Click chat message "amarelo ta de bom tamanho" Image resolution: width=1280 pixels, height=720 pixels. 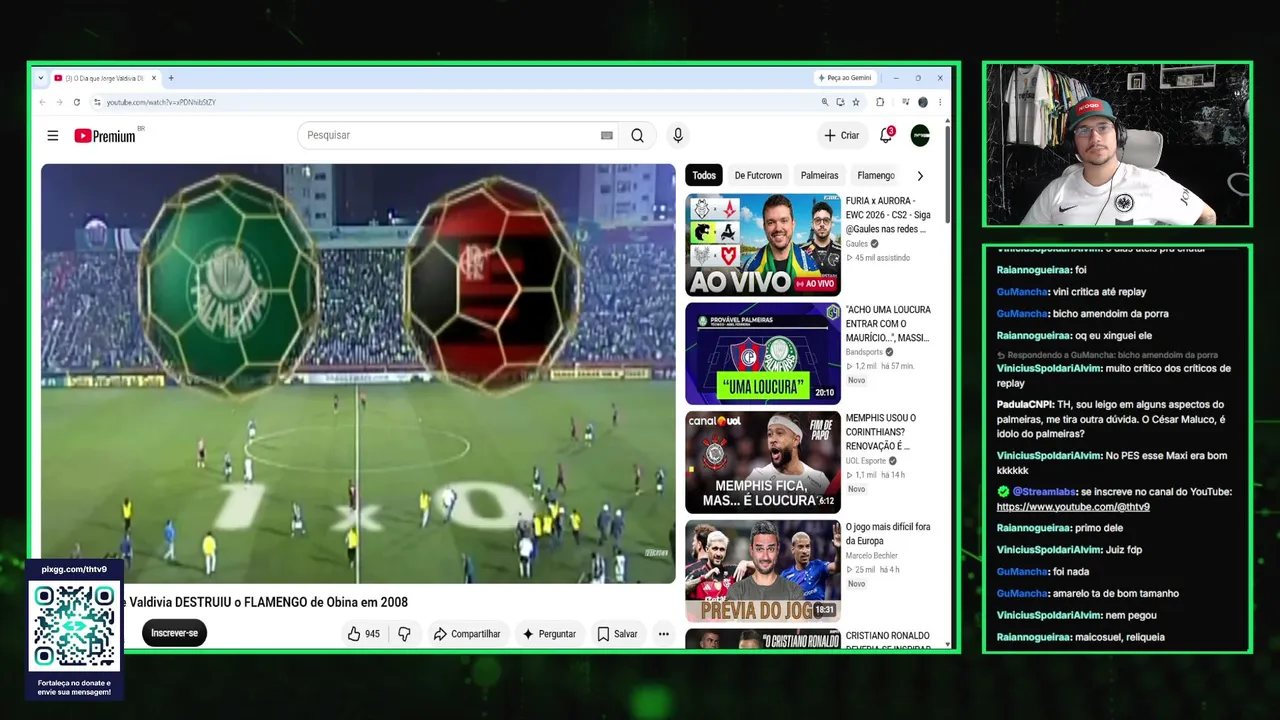[x=1116, y=594]
